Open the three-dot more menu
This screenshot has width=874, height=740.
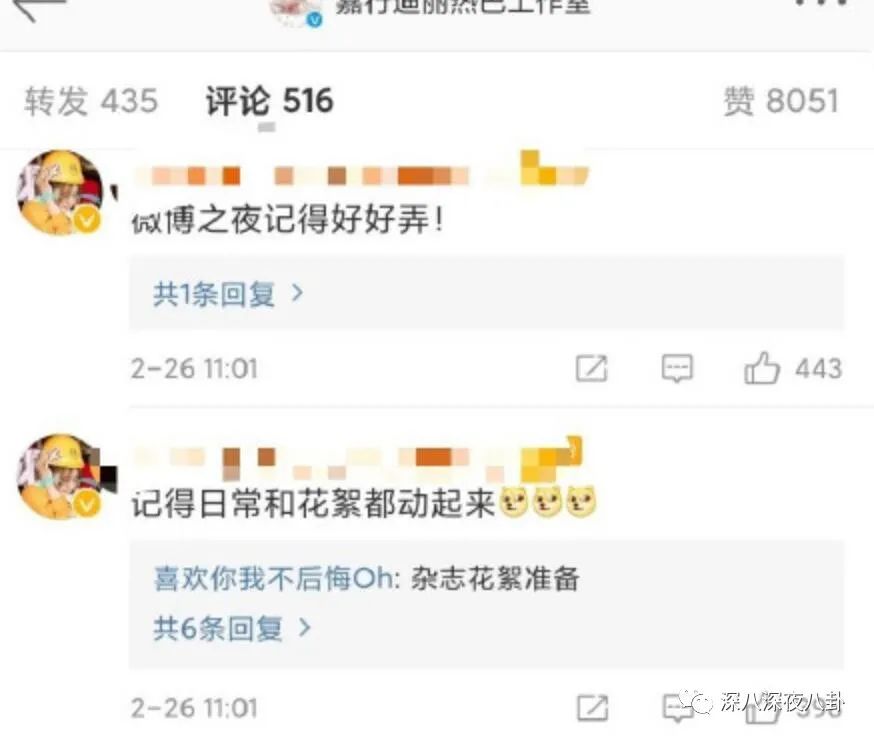coord(821,3)
